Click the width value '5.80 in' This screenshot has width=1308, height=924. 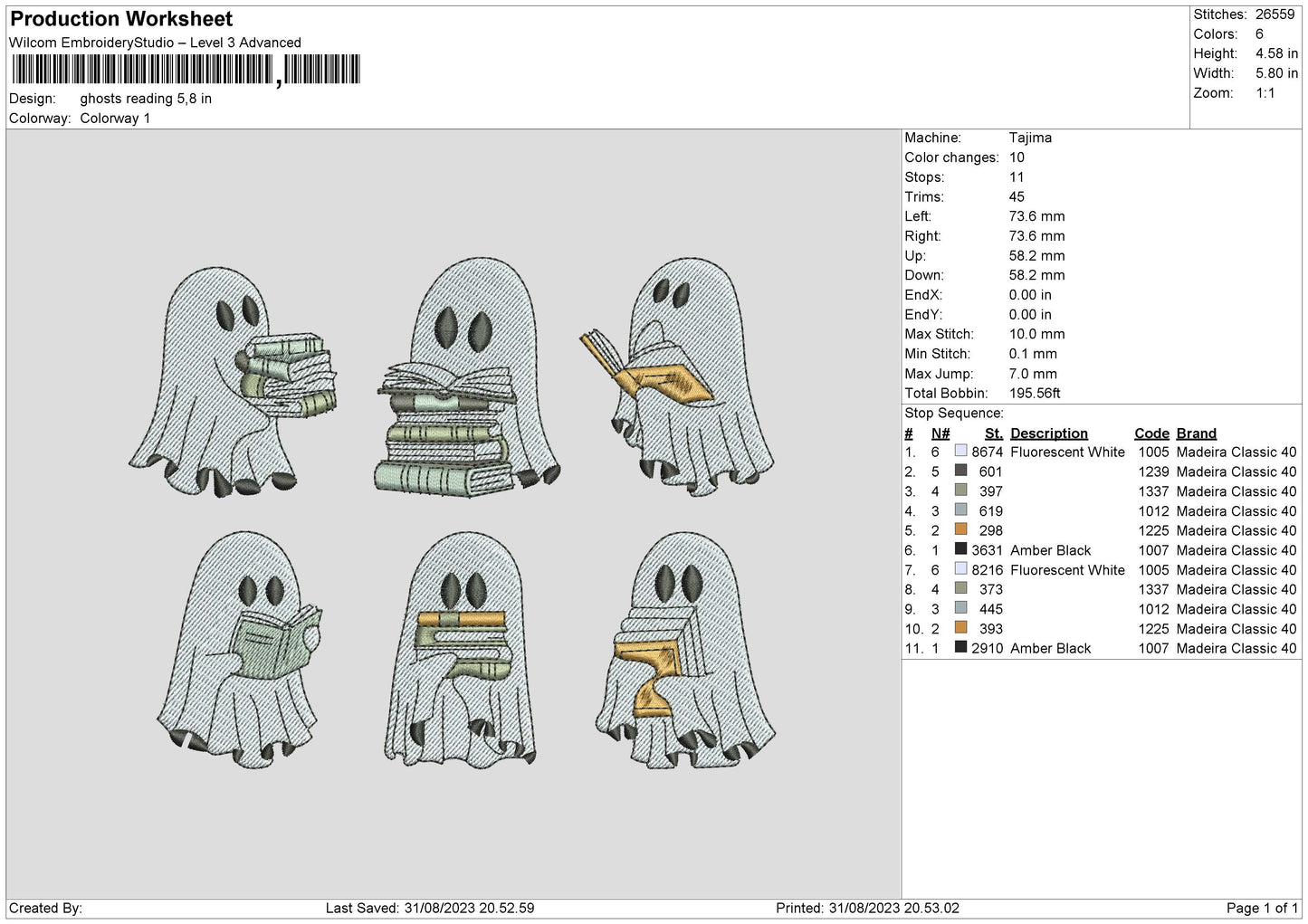click(1276, 73)
